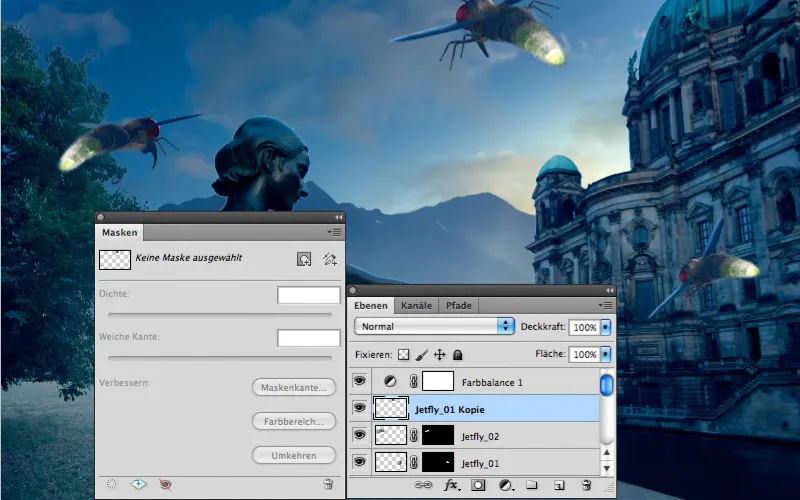Screen dimensions: 800x500
Task: Select the Jetfly_01 Kopie layer thumbnail
Action: click(391, 408)
